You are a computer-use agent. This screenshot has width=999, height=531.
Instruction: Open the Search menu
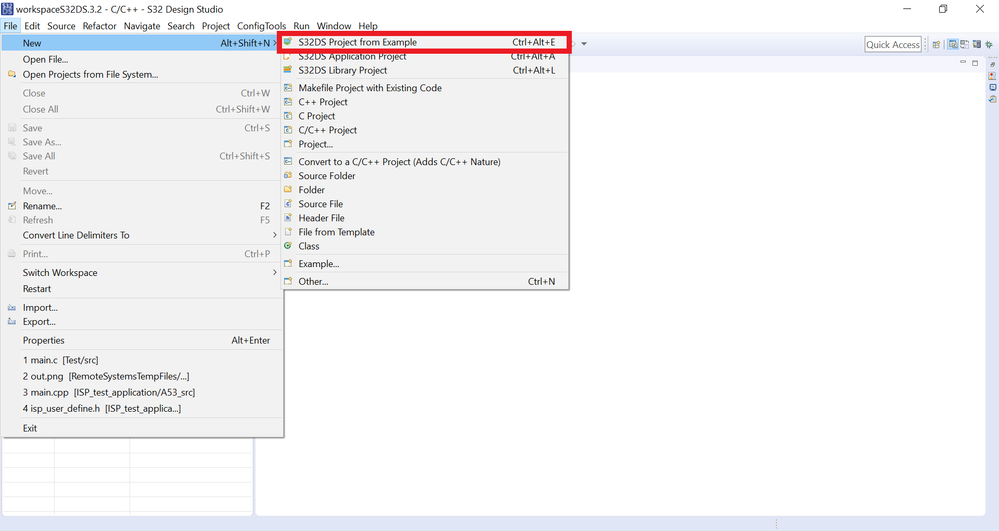pos(181,26)
